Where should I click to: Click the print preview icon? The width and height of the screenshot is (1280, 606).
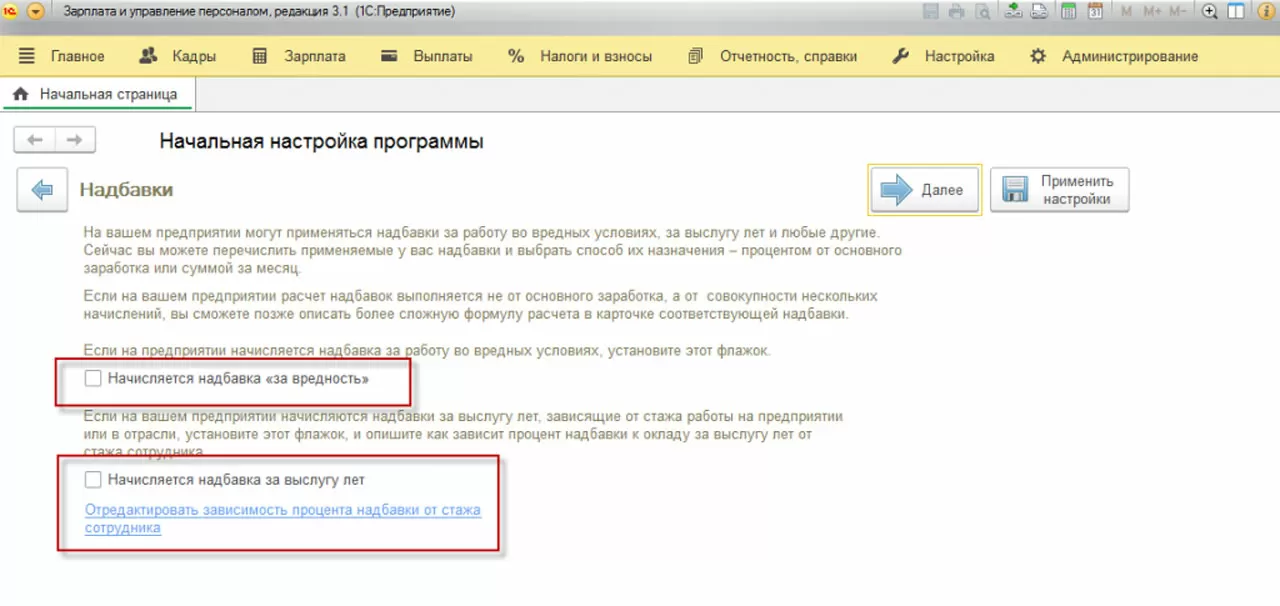pyautogui.click(x=982, y=12)
